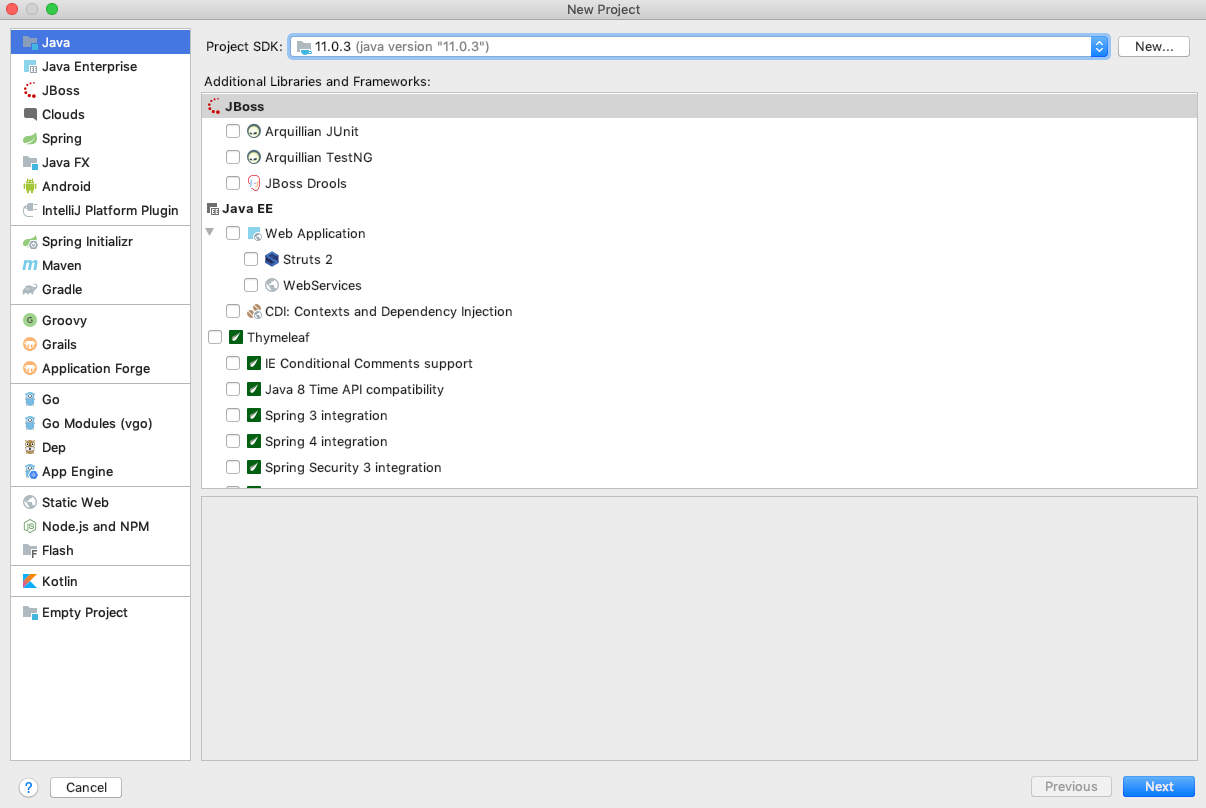Enable IE Conditional Comments support checkbox

click(x=233, y=363)
